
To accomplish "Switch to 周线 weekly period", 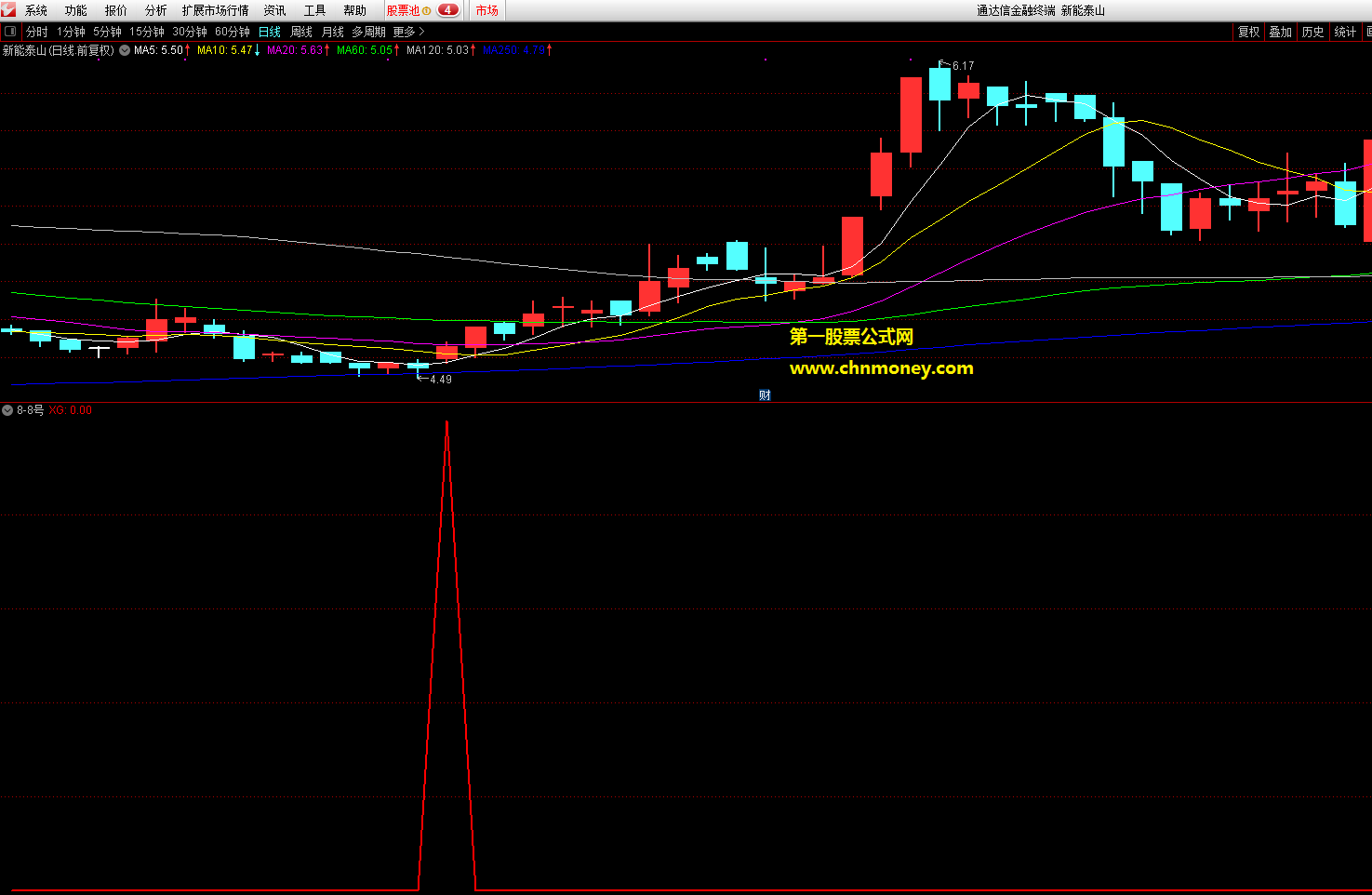I will [x=301, y=32].
